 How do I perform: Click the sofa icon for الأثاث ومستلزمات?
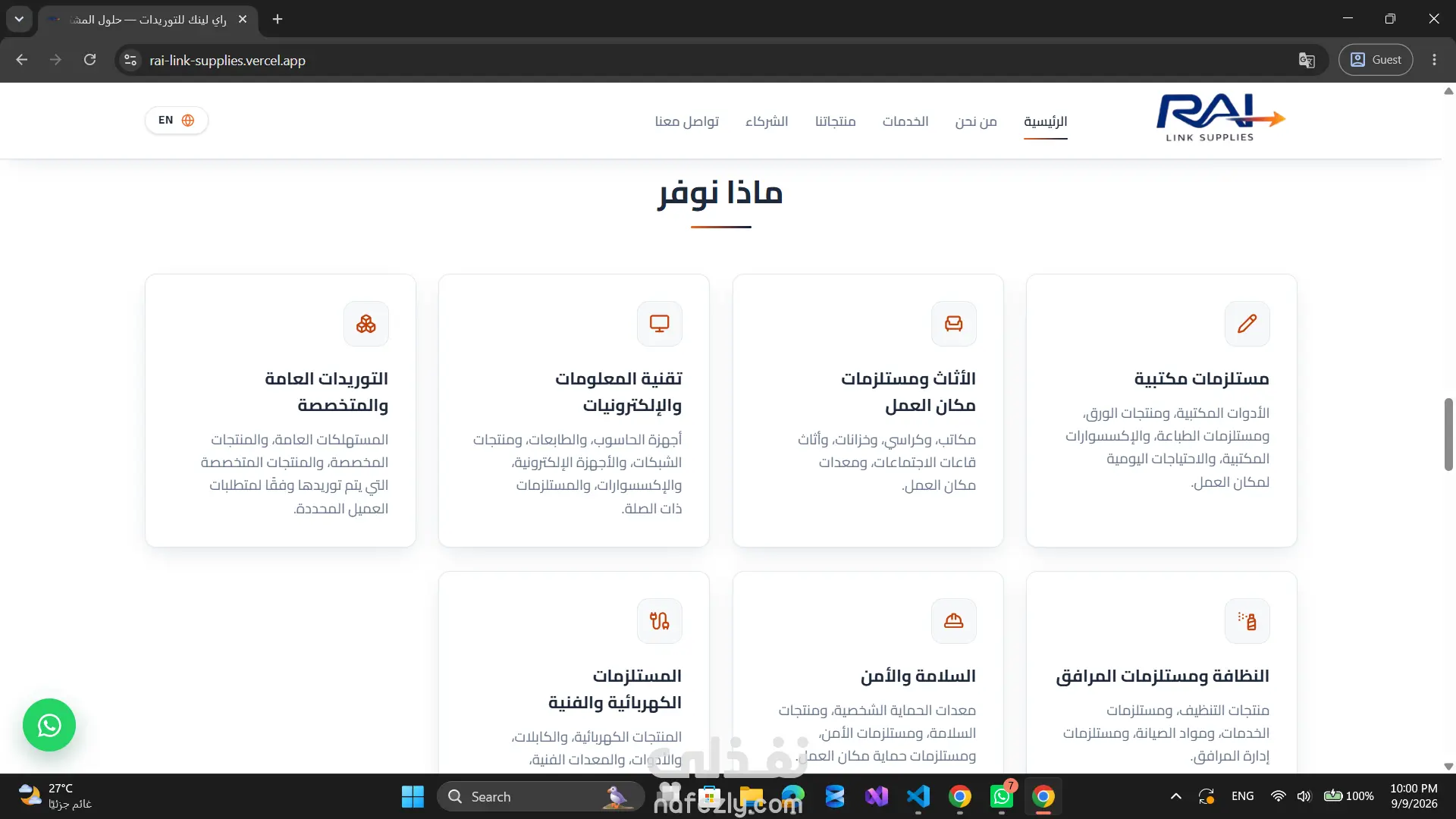coord(954,324)
